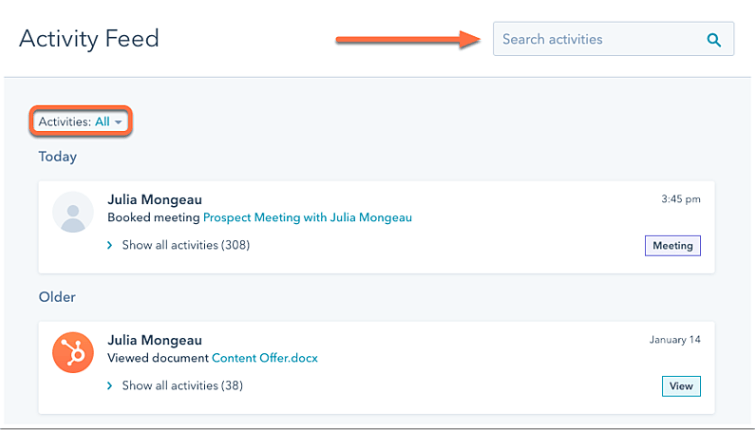Open the Content Offer.docx document link
755x430 pixels.
coord(265,358)
